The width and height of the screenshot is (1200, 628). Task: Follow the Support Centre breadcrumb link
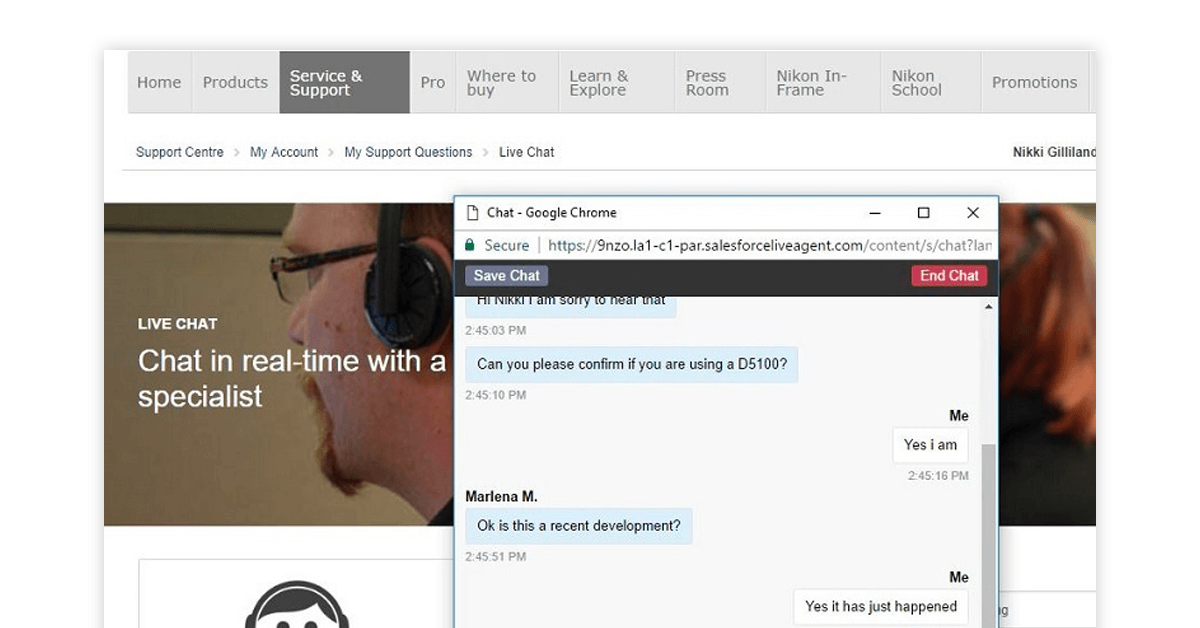tap(180, 152)
